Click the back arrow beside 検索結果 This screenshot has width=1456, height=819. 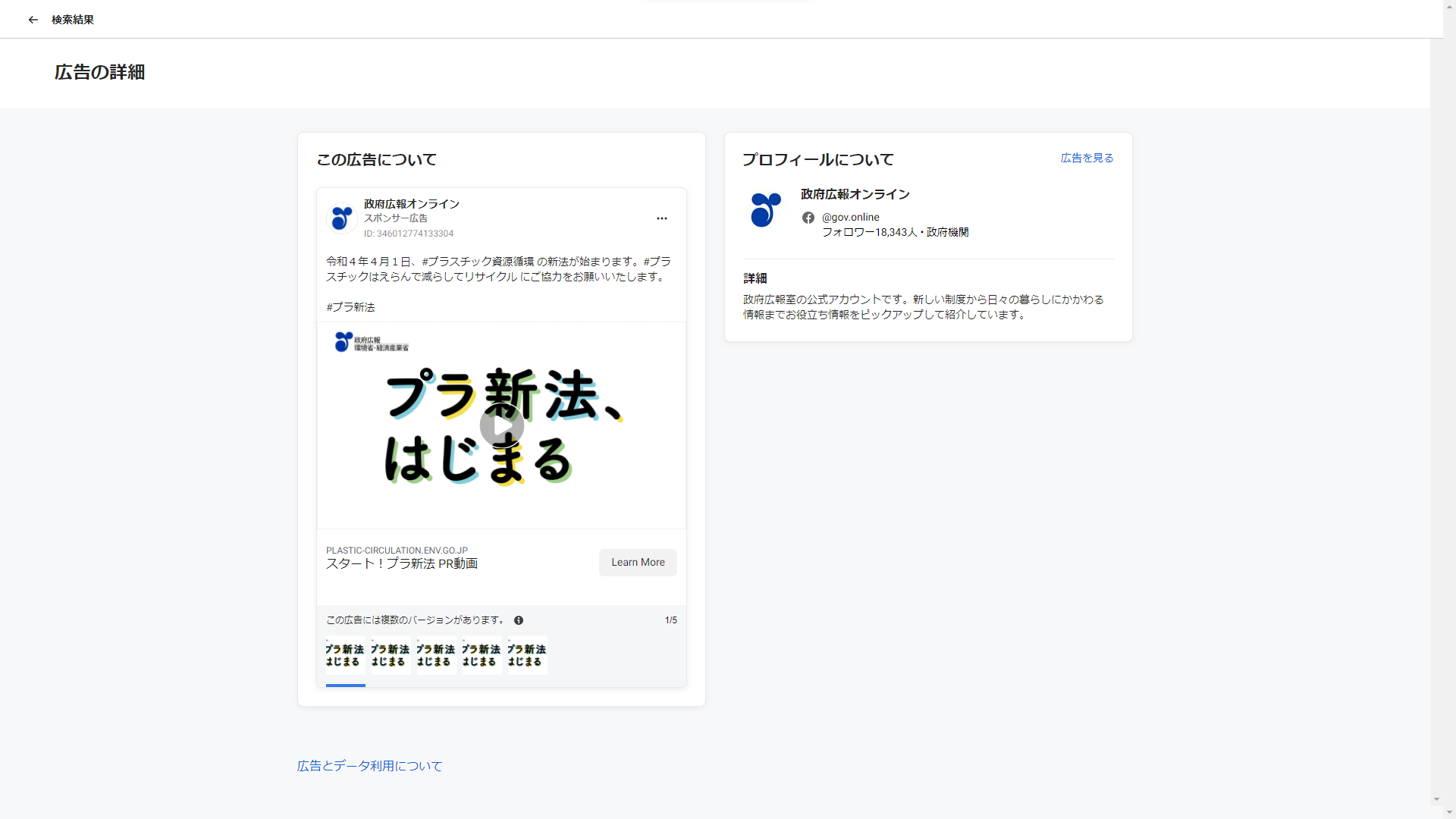coord(33,20)
